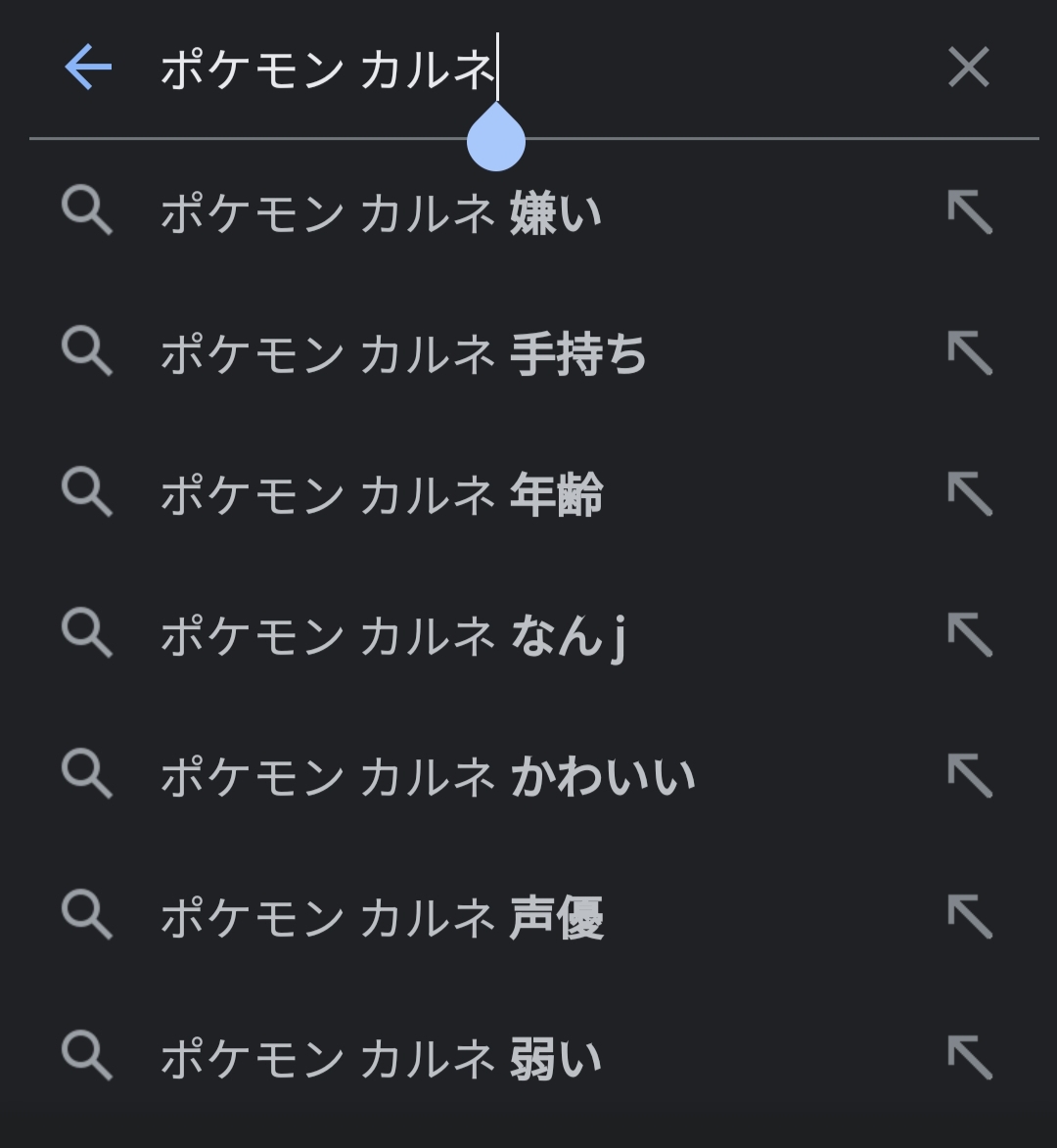1057x1148 pixels.
Task: Select the suggestion ポケモン カルネ 手持ち
Action: (x=403, y=353)
